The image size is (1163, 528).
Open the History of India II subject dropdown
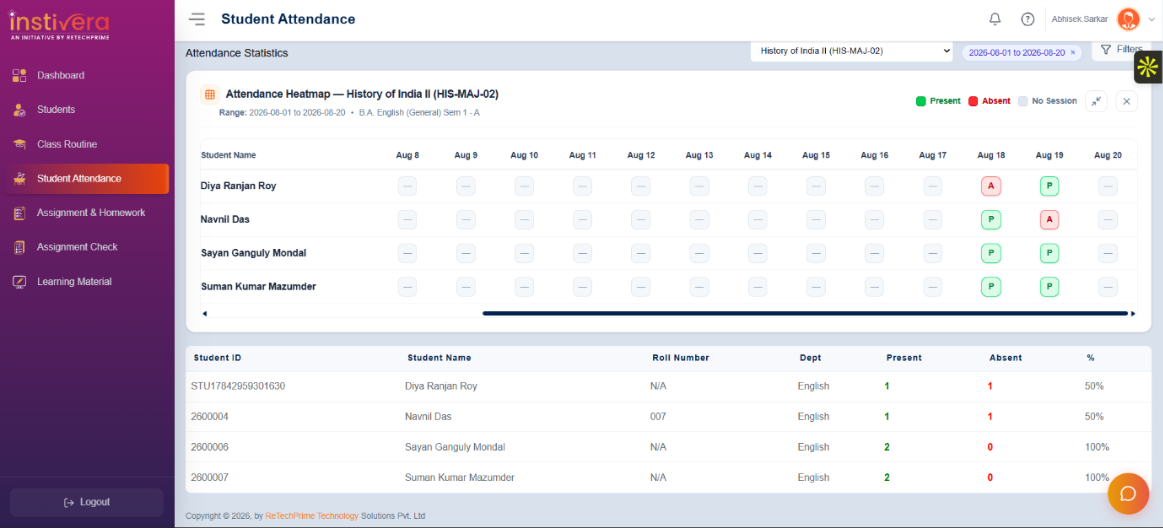851,51
